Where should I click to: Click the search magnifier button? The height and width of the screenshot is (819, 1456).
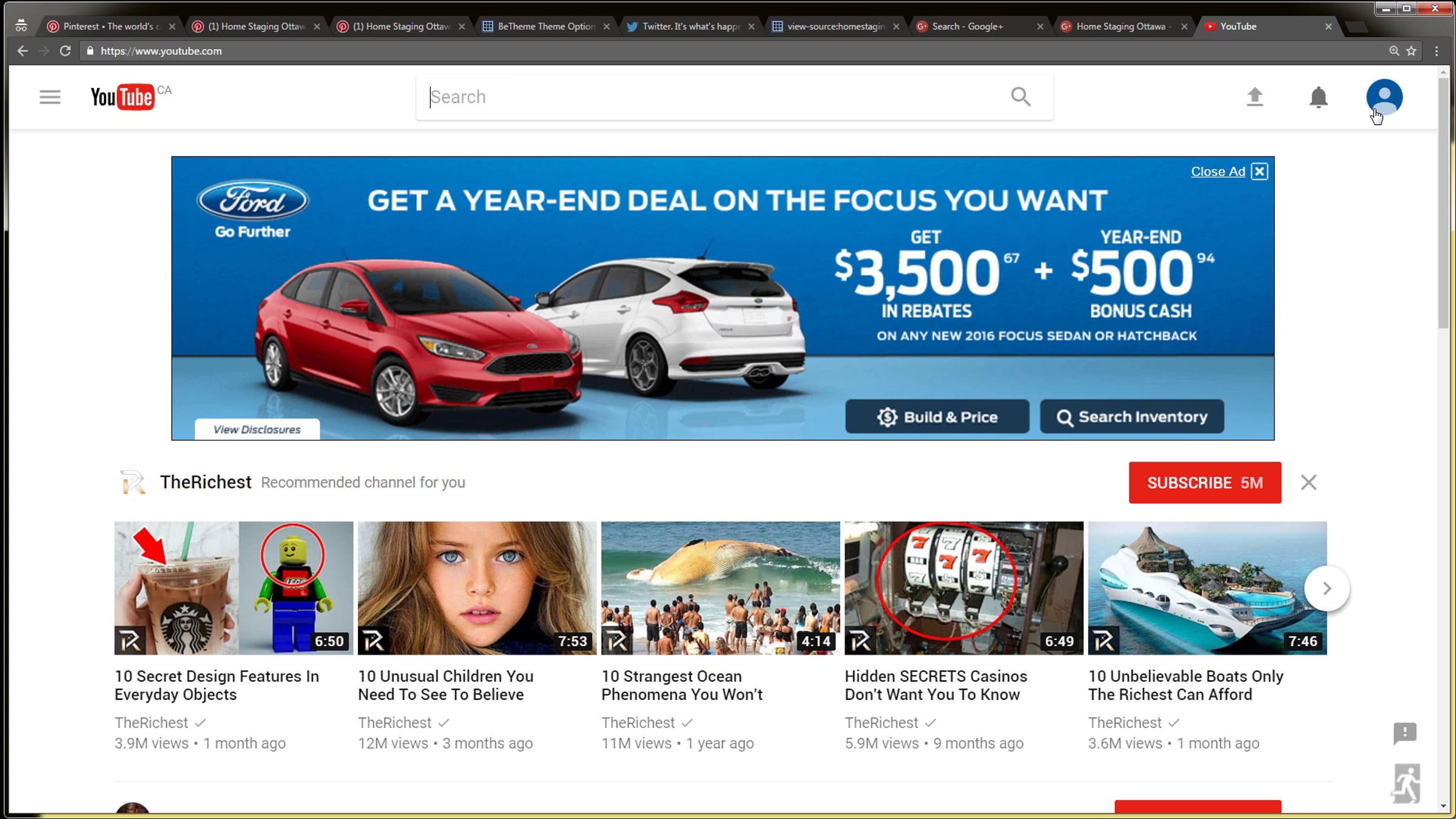pos(1020,96)
